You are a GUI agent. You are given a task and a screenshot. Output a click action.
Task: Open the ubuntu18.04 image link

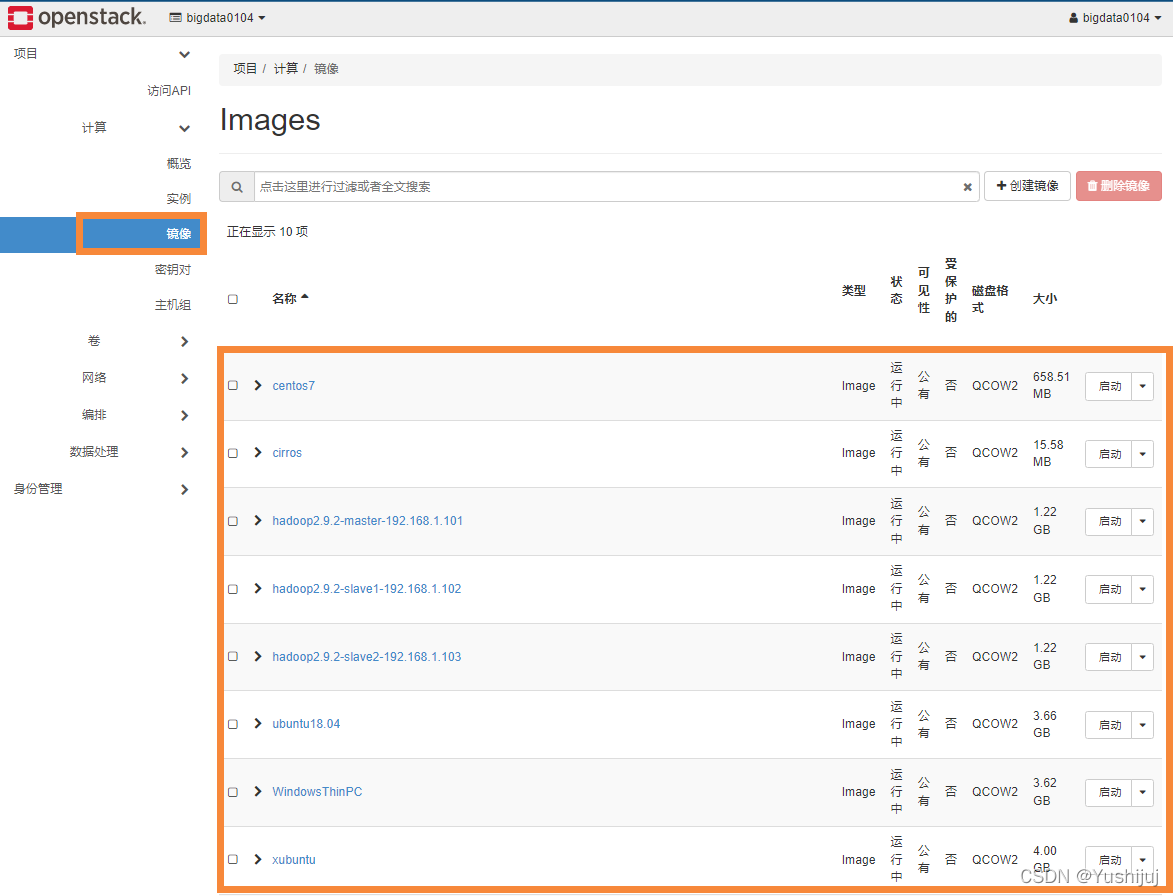click(x=306, y=724)
